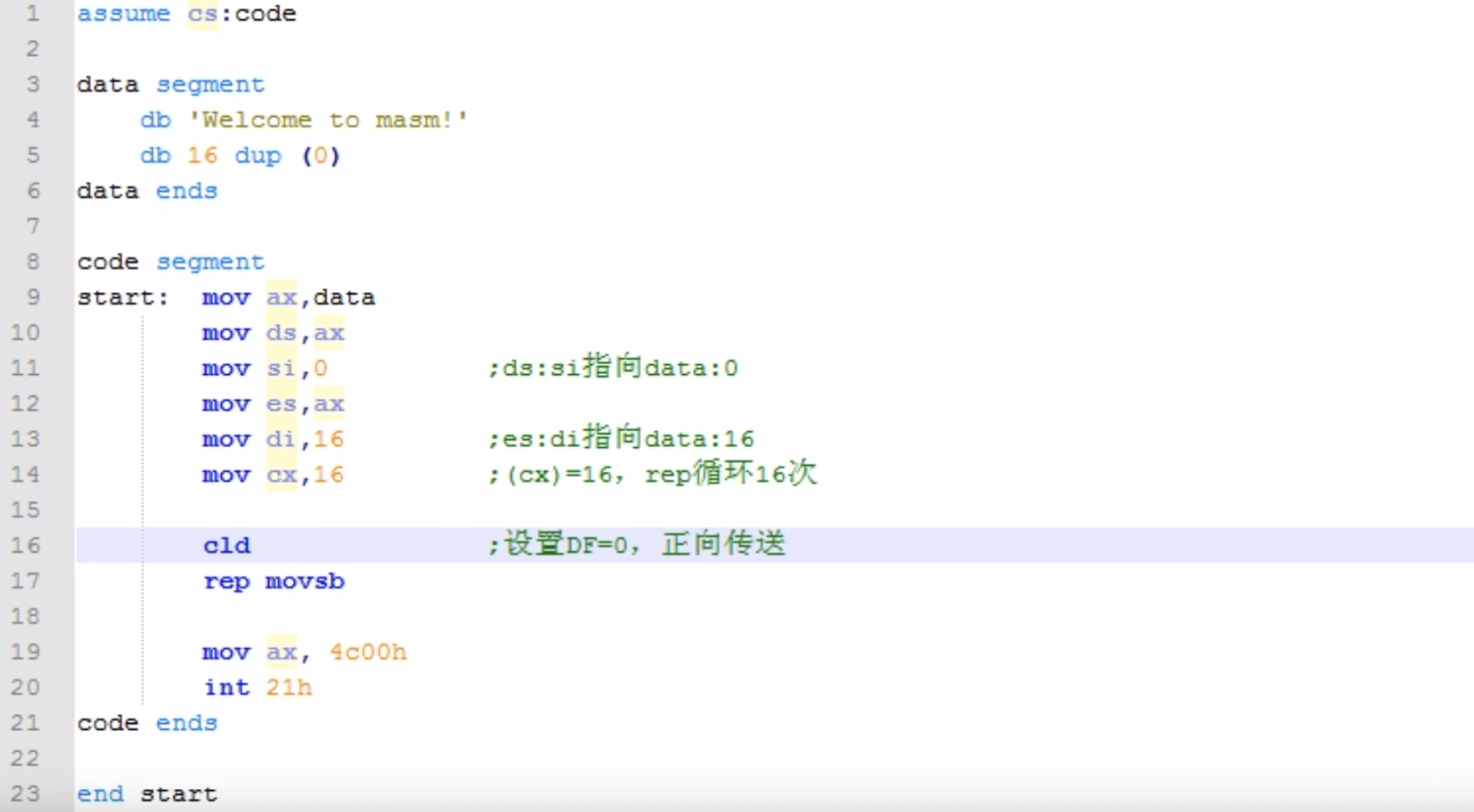The image size is (1474, 812).
Task: Click the '16' operand of mov cx
Action: (x=328, y=475)
